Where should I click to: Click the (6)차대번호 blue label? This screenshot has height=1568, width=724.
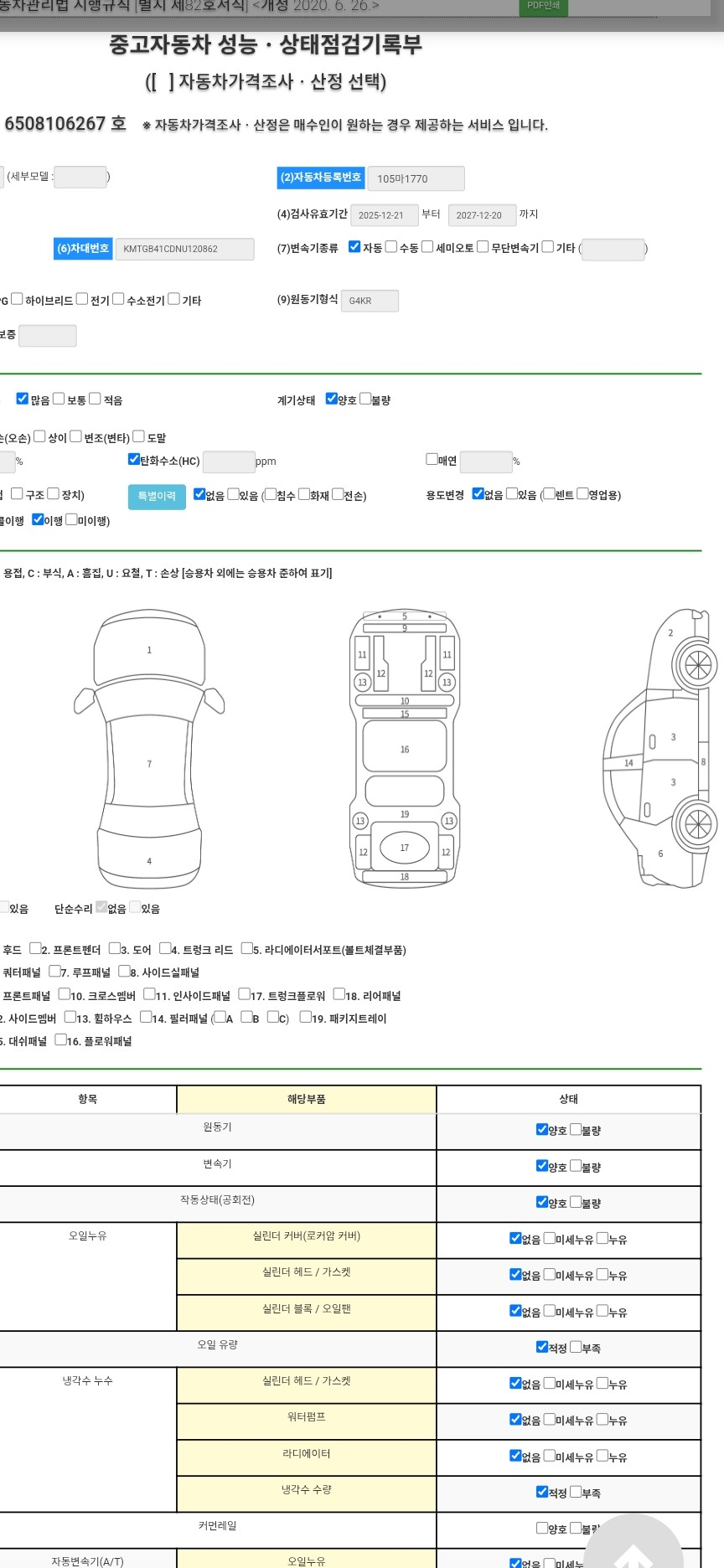tap(83, 249)
